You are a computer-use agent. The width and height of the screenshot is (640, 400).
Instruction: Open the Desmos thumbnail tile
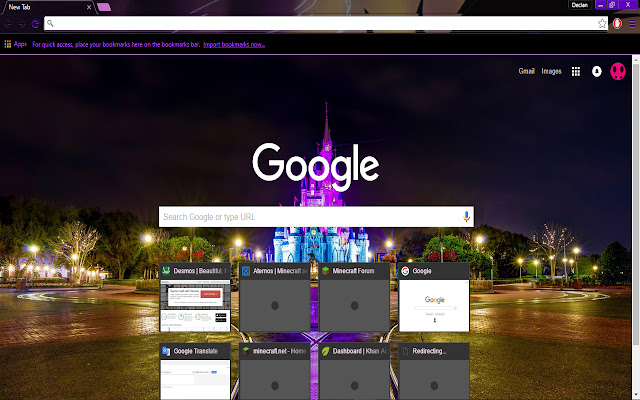tap(195, 297)
